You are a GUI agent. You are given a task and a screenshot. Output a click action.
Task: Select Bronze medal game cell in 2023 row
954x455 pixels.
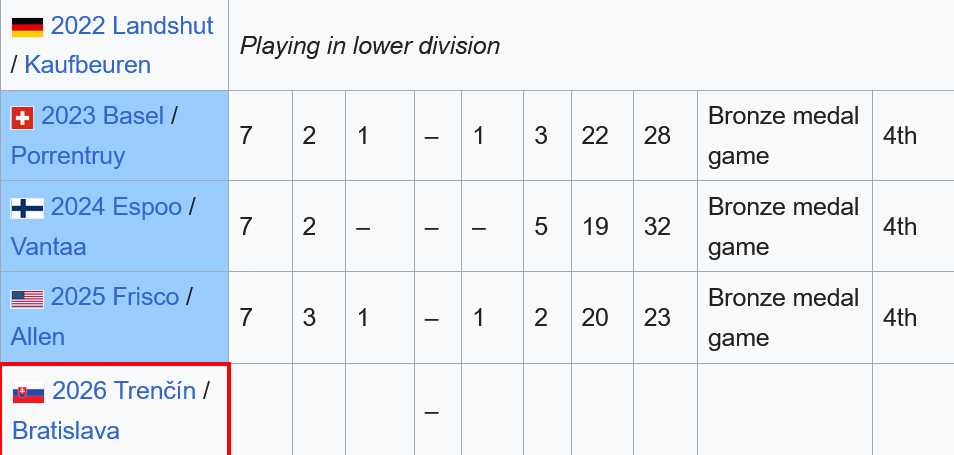pyautogui.click(x=783, y=135)
